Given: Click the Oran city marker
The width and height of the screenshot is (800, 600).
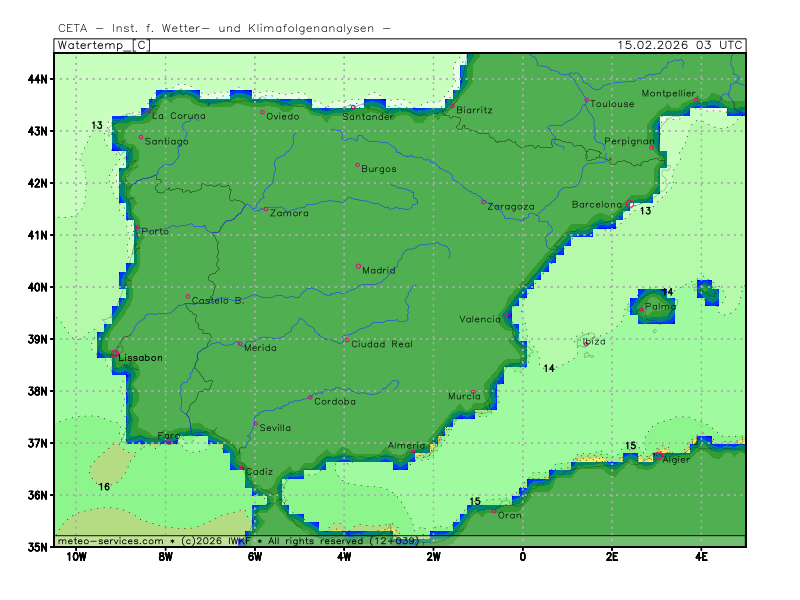Looking at the screenshot, I should tap(494, 511).
